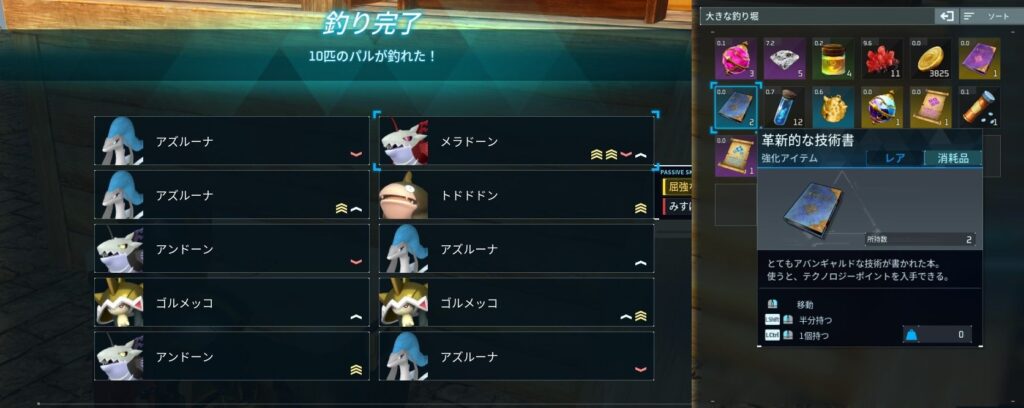
Task: Select the blue technical manual item slot
Action: pyautogui.click(x=736, y=108)
